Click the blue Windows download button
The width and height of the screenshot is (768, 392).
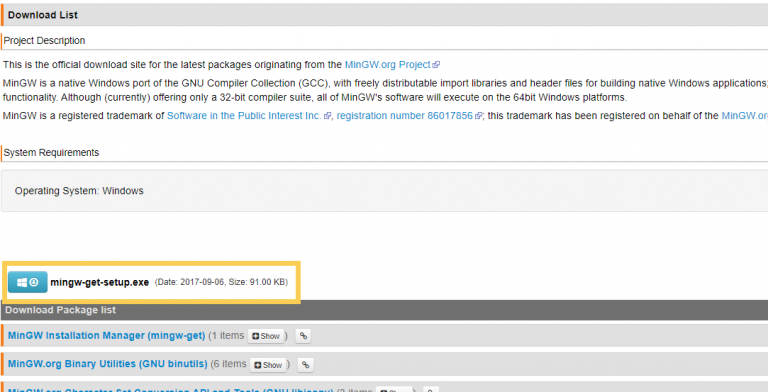click(27, 282)
